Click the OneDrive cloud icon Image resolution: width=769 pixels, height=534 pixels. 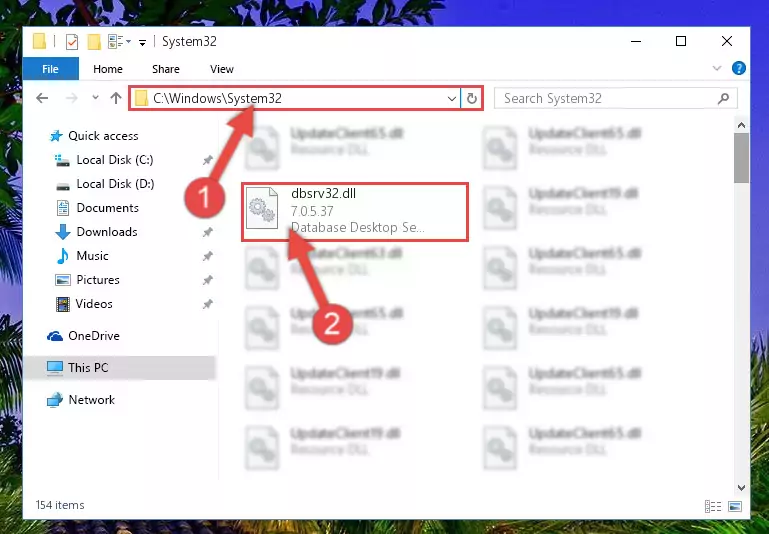pyautogui.click(x=55, y=336)
